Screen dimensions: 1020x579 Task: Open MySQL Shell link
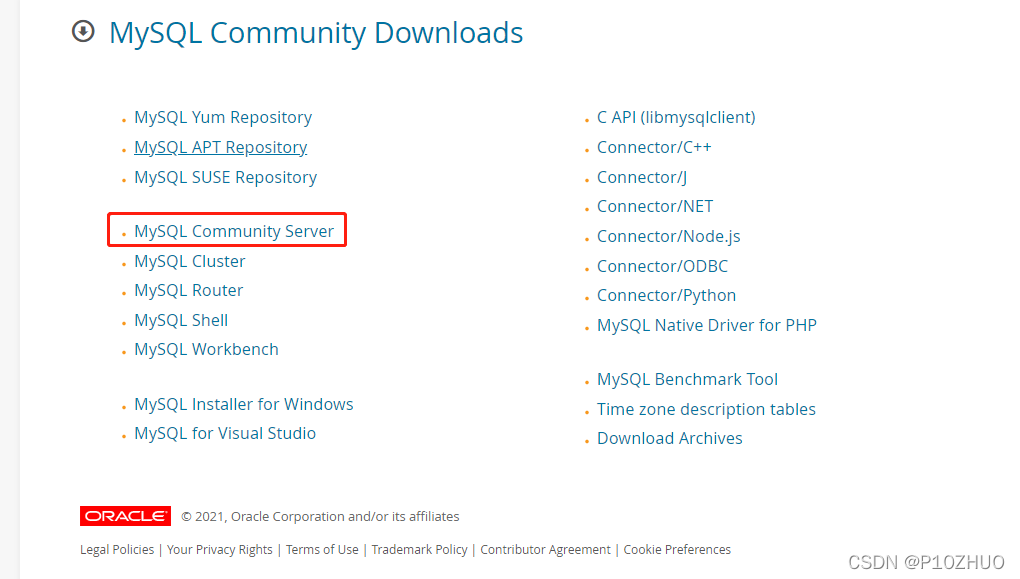tap(181, 320)
